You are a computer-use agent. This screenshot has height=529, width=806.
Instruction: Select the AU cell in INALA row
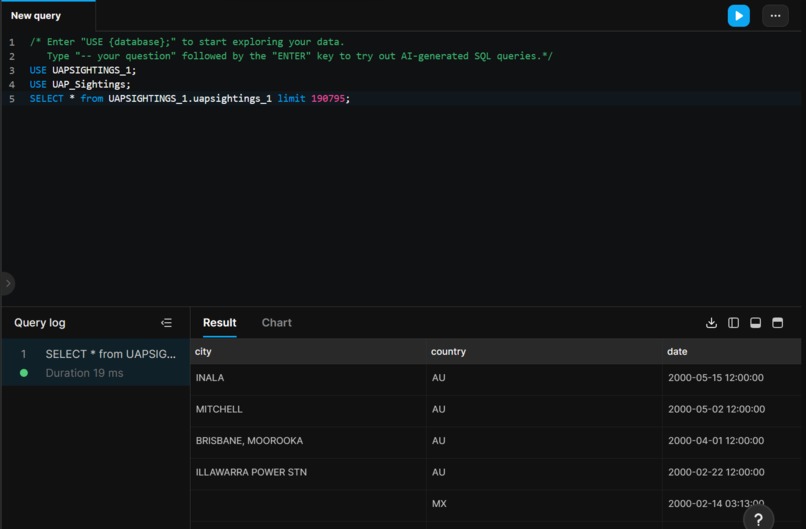tap(544, 378)
